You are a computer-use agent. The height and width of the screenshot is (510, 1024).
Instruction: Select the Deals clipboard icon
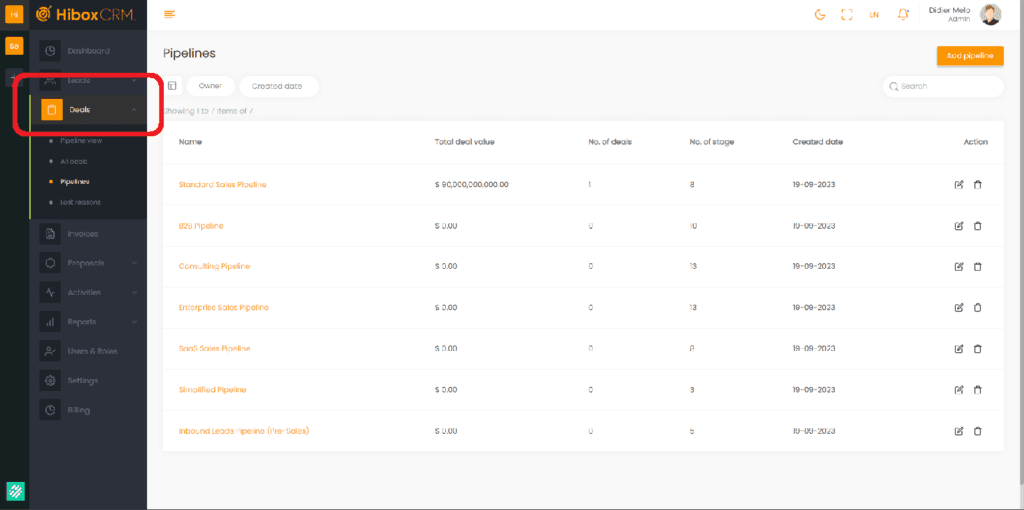click(52, 110)
